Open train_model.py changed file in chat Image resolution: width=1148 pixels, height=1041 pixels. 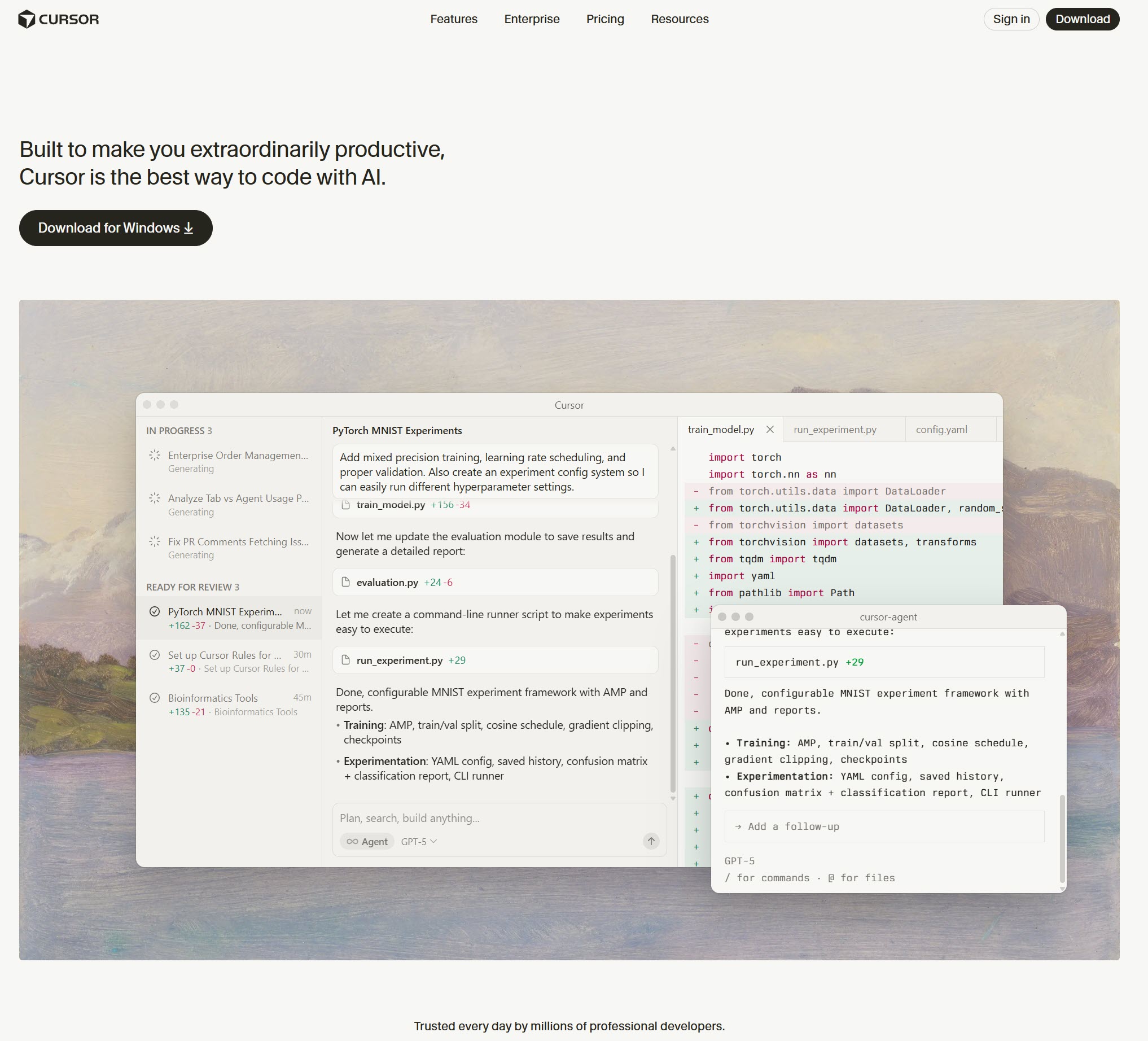click(496, 508)
